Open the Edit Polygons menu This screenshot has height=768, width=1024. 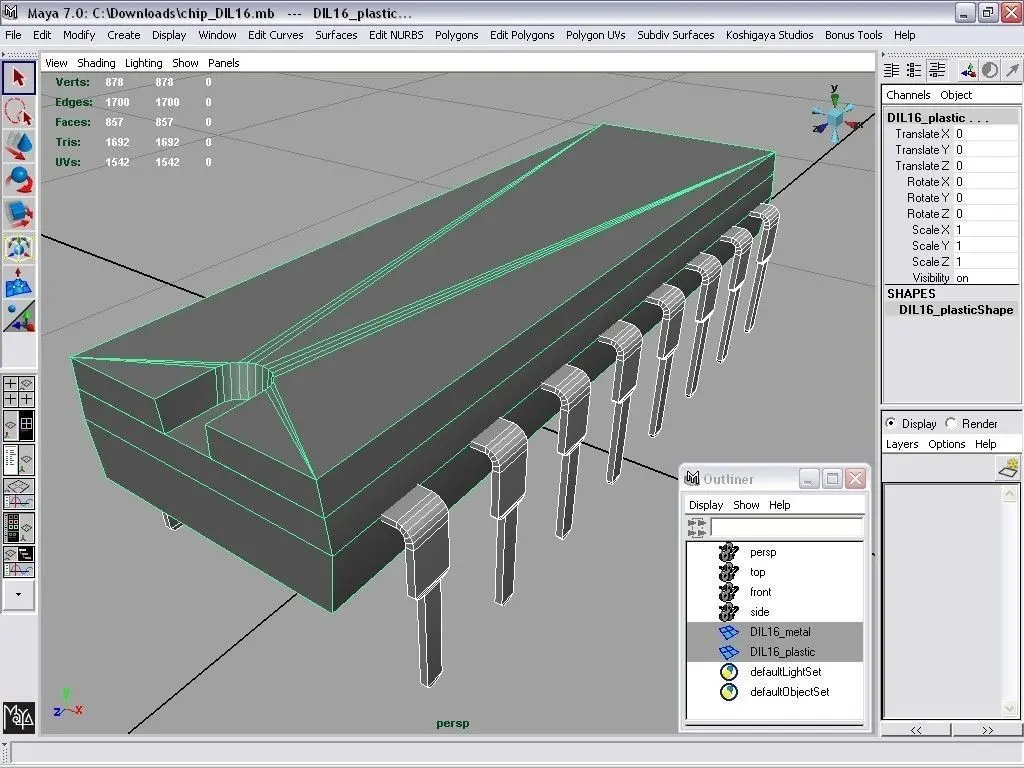(x=522, y=35)
